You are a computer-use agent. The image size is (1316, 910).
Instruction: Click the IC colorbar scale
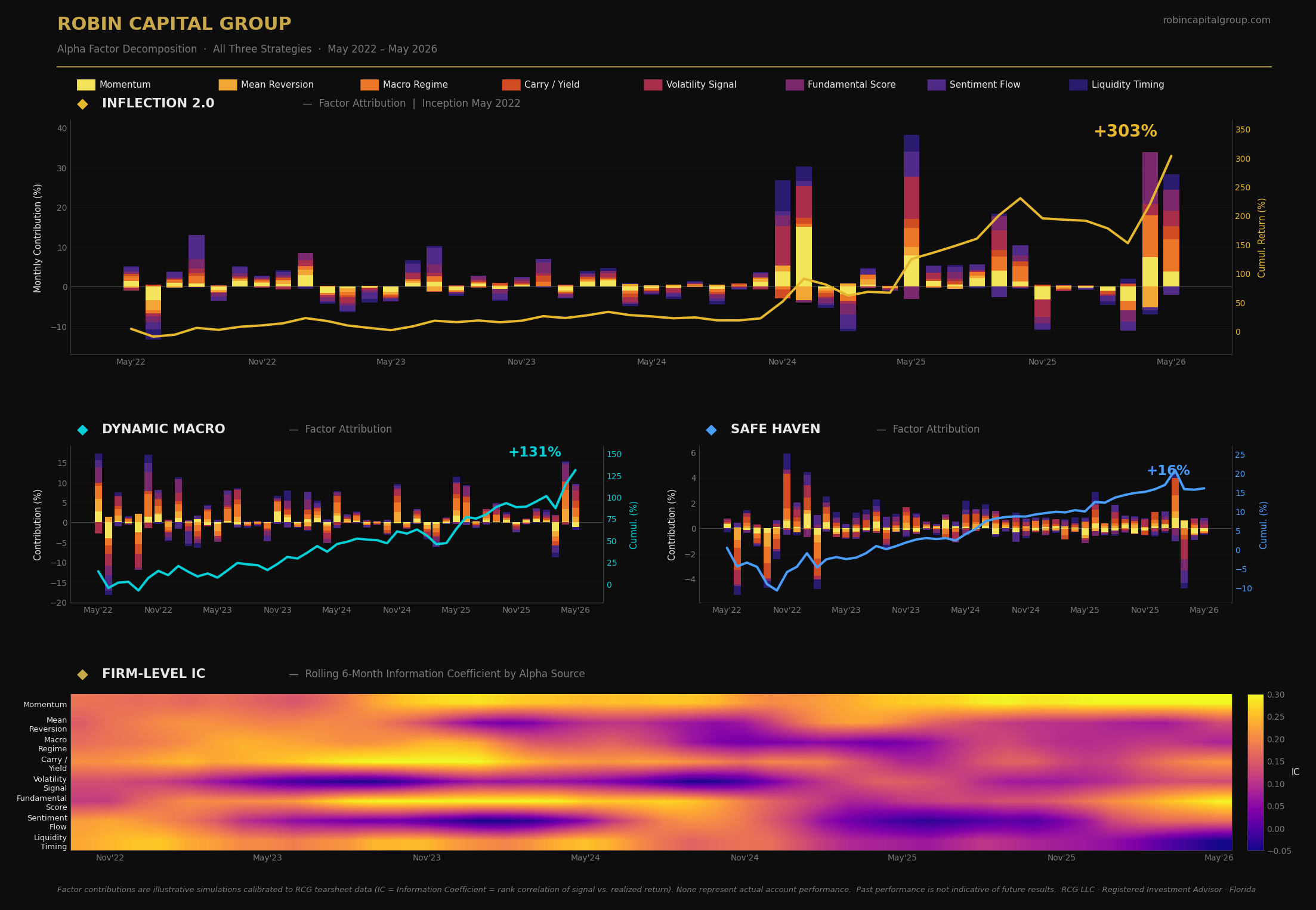[1255, 772]
